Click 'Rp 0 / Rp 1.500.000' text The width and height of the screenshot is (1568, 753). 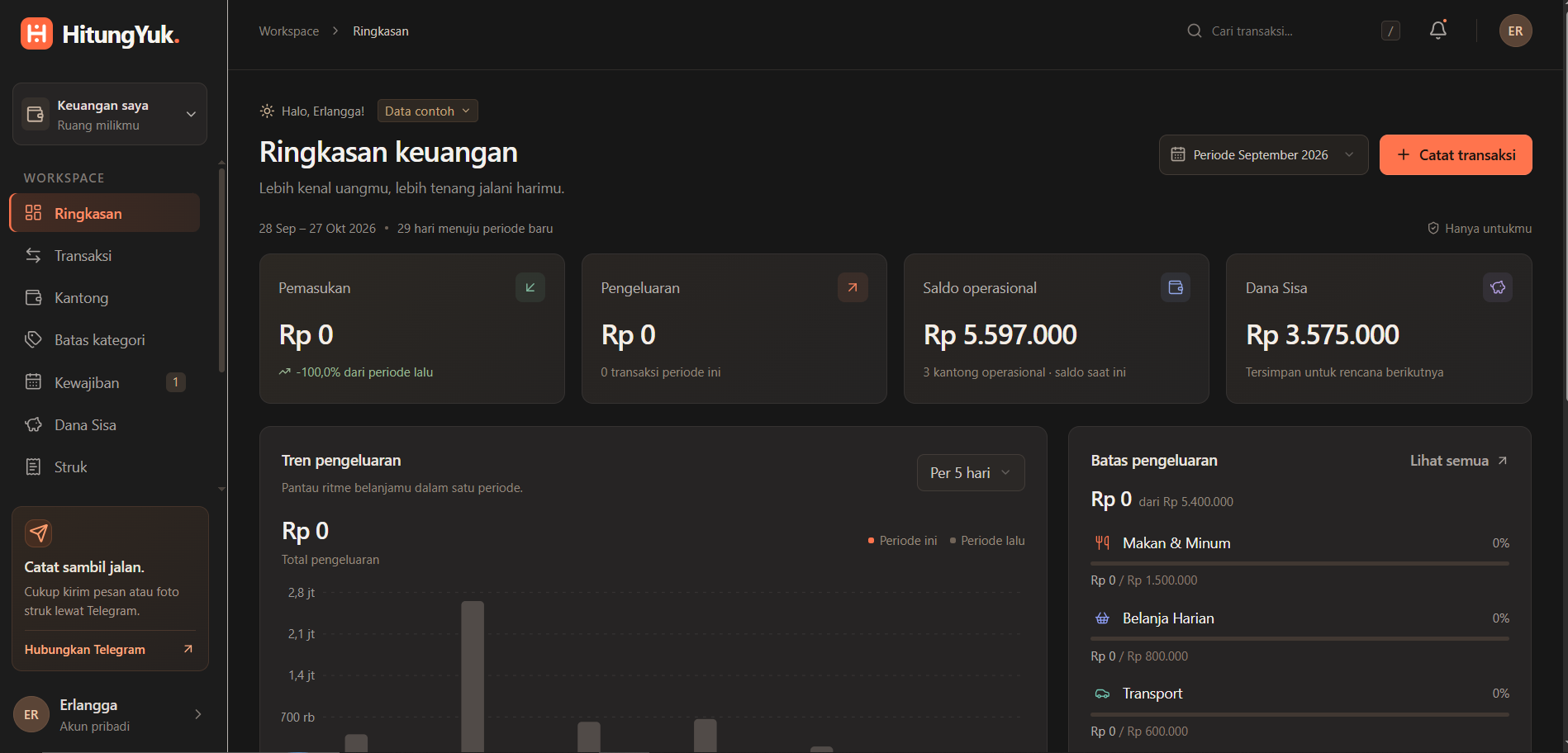tap(1143, 580)
